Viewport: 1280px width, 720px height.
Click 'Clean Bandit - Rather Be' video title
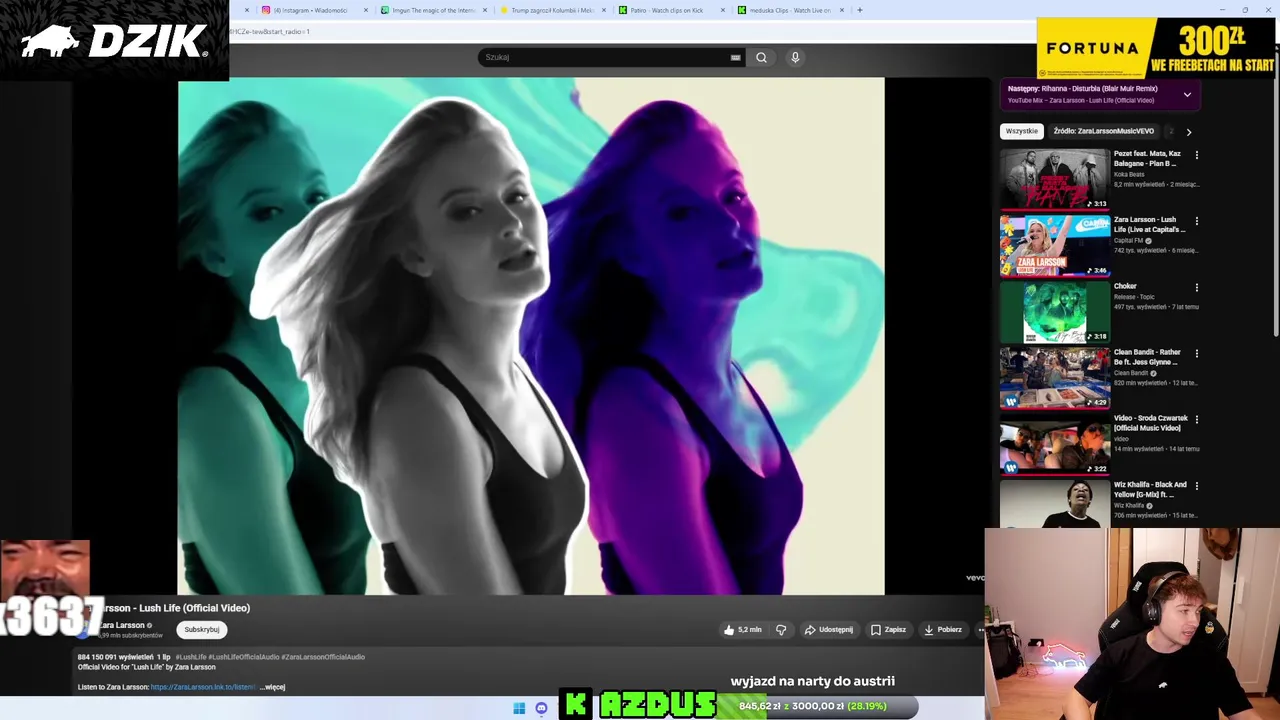point(1148,357)
